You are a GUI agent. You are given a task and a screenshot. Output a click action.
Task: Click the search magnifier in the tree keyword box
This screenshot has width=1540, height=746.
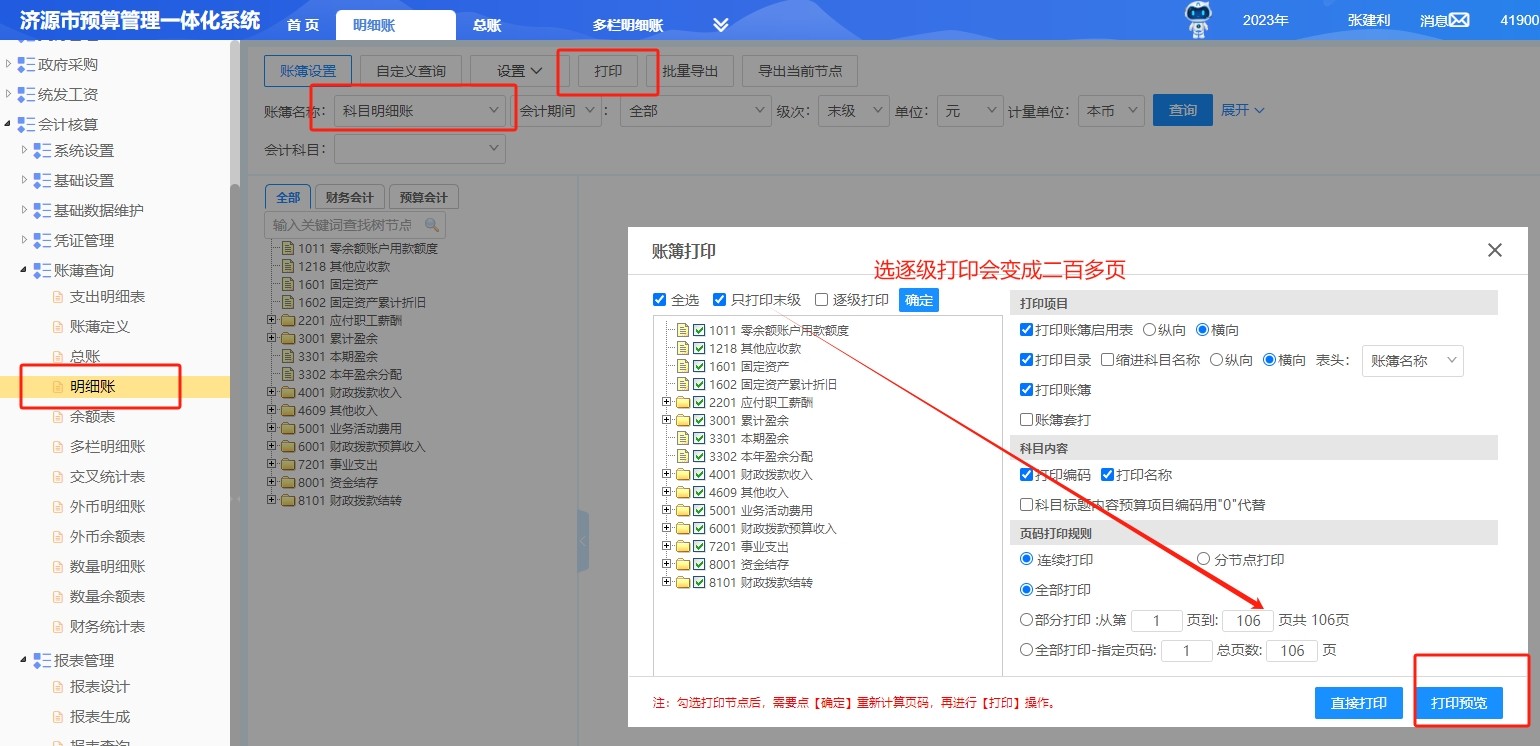(x=432, y=225)
